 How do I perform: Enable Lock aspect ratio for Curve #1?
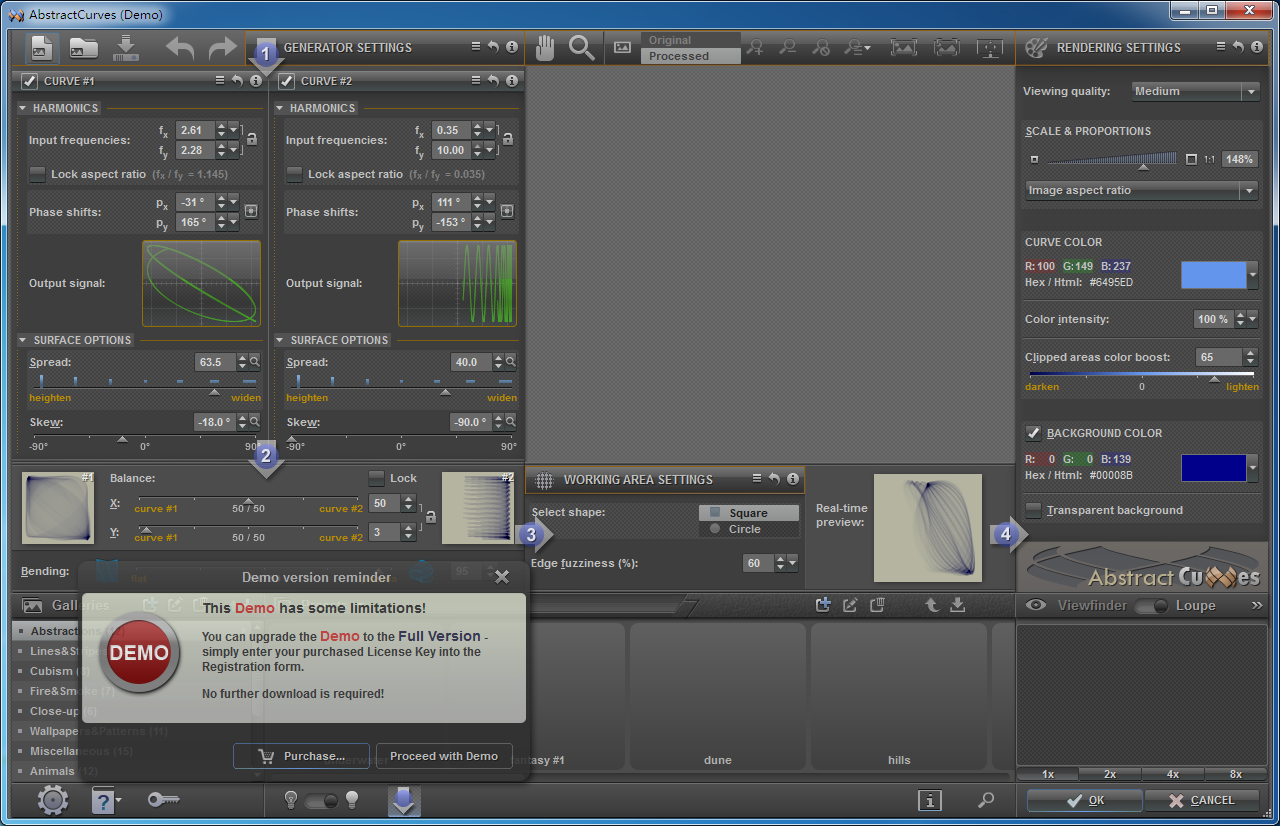coord(37,174)
